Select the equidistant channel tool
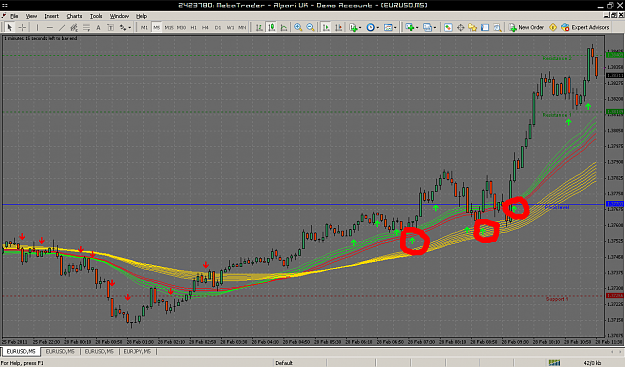 [74, 27]
